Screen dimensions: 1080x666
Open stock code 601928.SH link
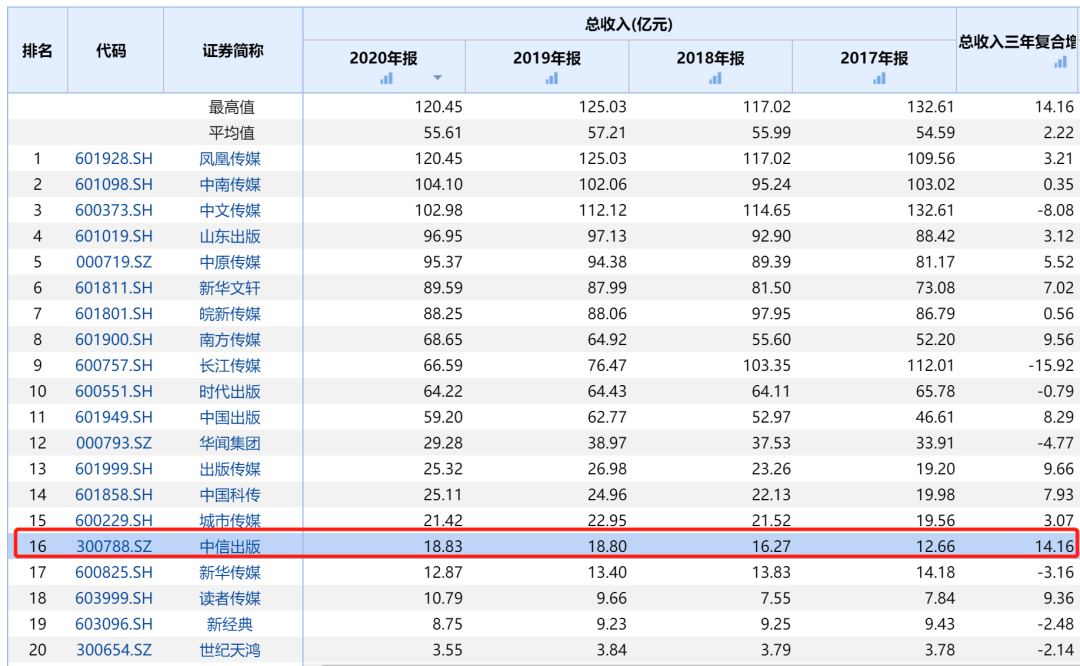[114, 158]
